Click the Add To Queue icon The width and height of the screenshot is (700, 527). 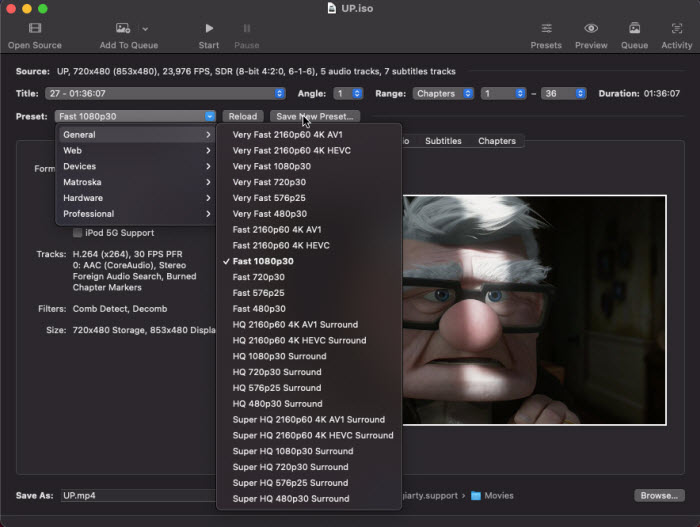[x=123, y=28]
